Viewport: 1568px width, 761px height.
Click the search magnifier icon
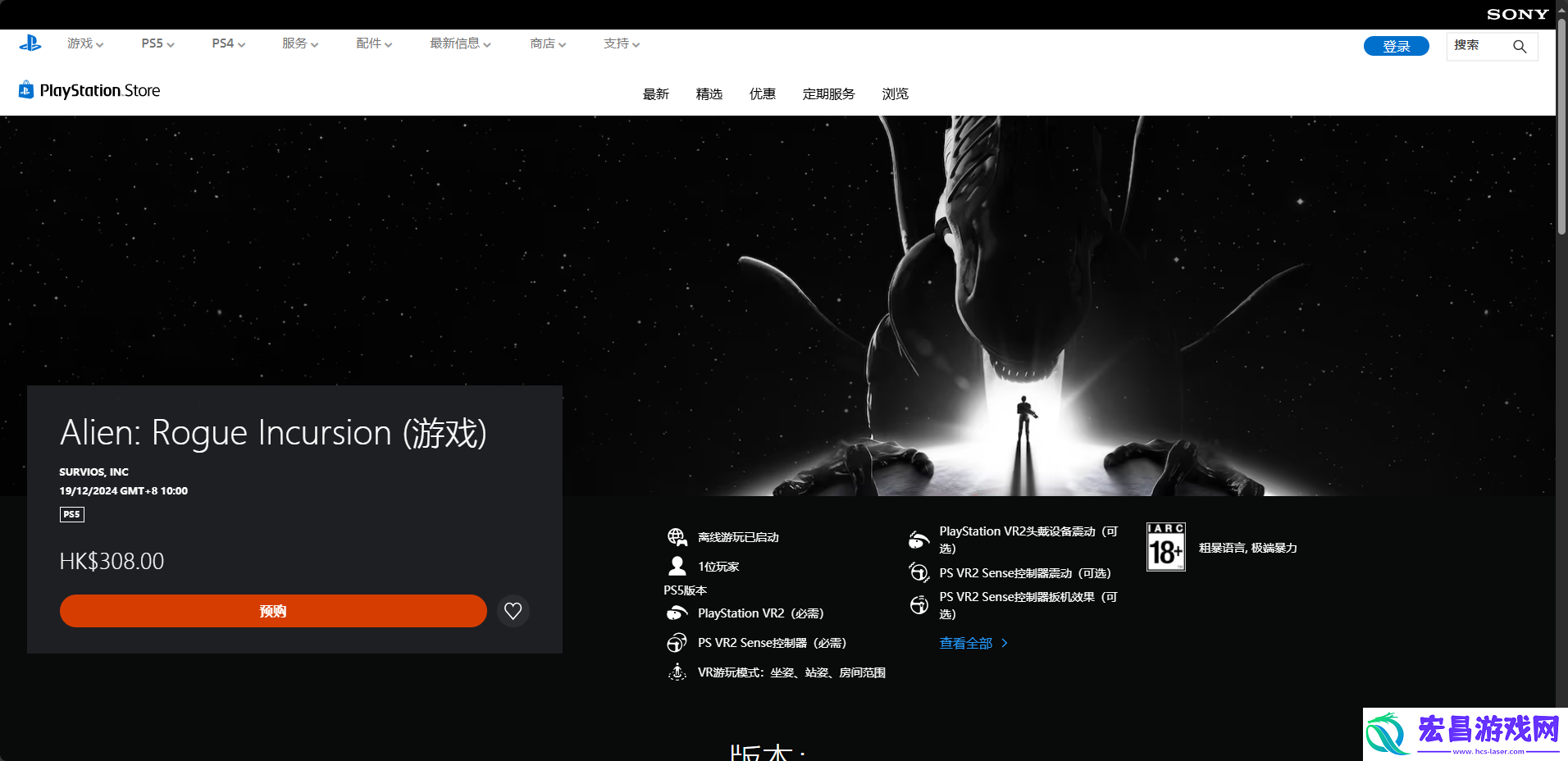pos(1520,47)
